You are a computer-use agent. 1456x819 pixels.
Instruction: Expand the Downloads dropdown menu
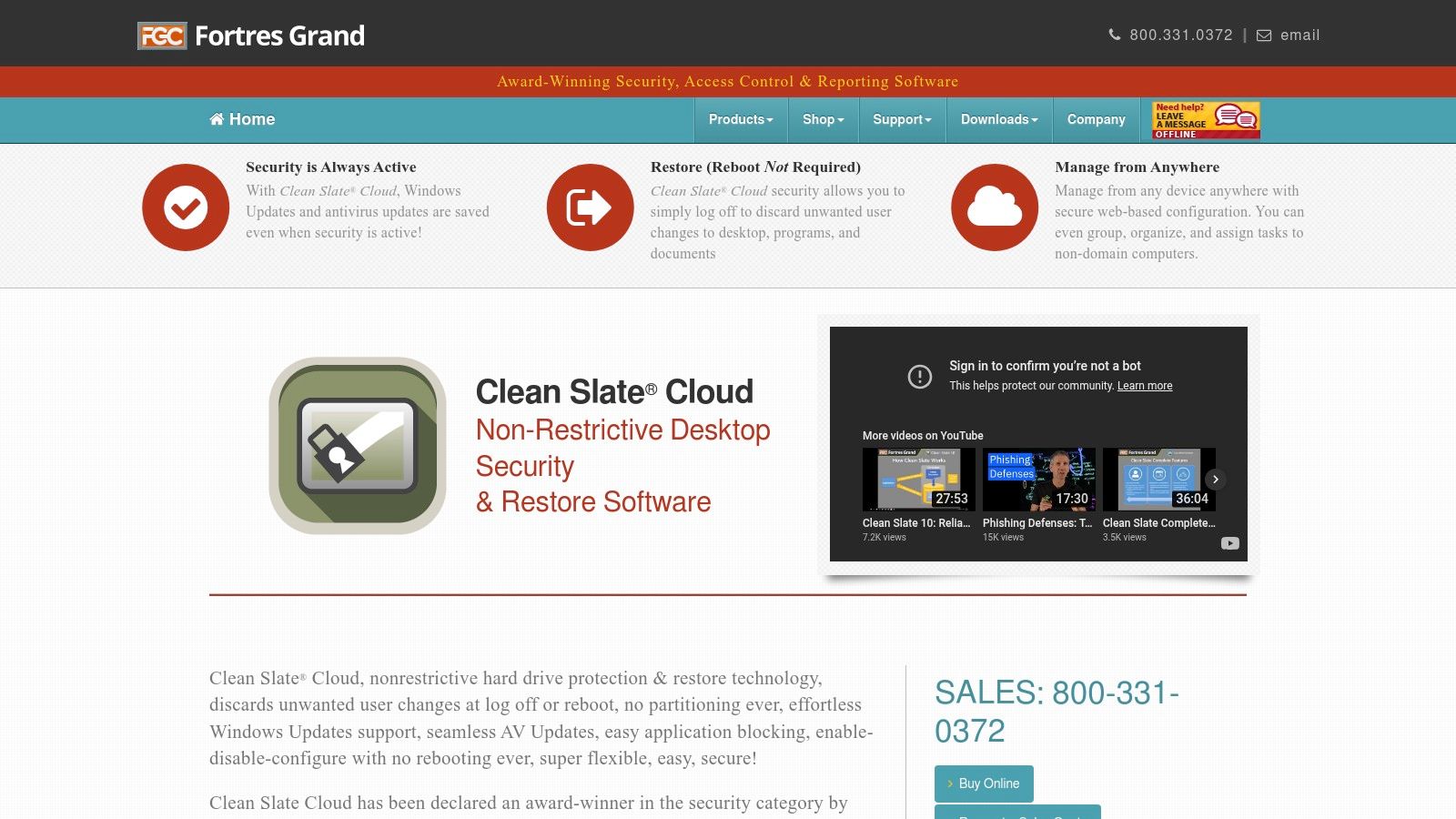[x=999, y=119]
